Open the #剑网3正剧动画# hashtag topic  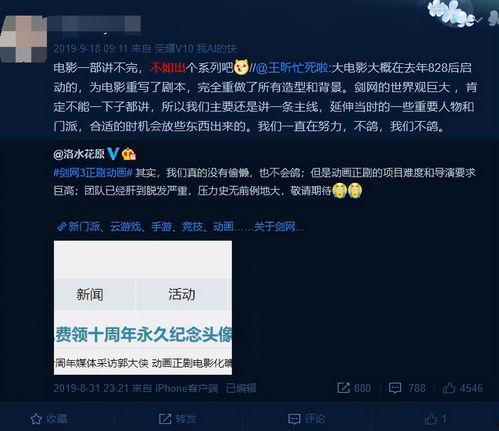pos(93,173)
